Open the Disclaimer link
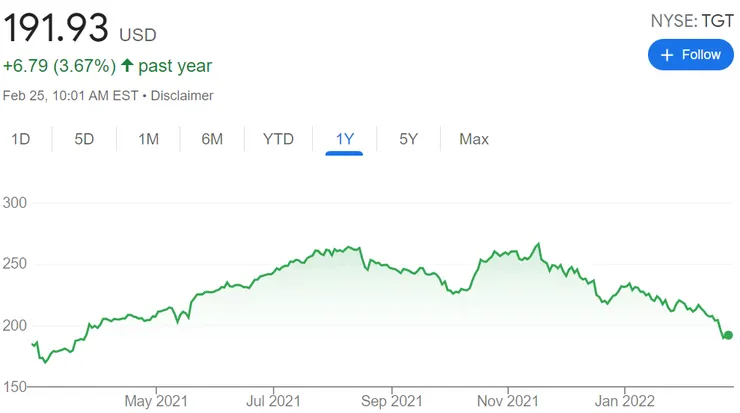The width and height of the screenshot is (740, 413). (x=183, y=96)
